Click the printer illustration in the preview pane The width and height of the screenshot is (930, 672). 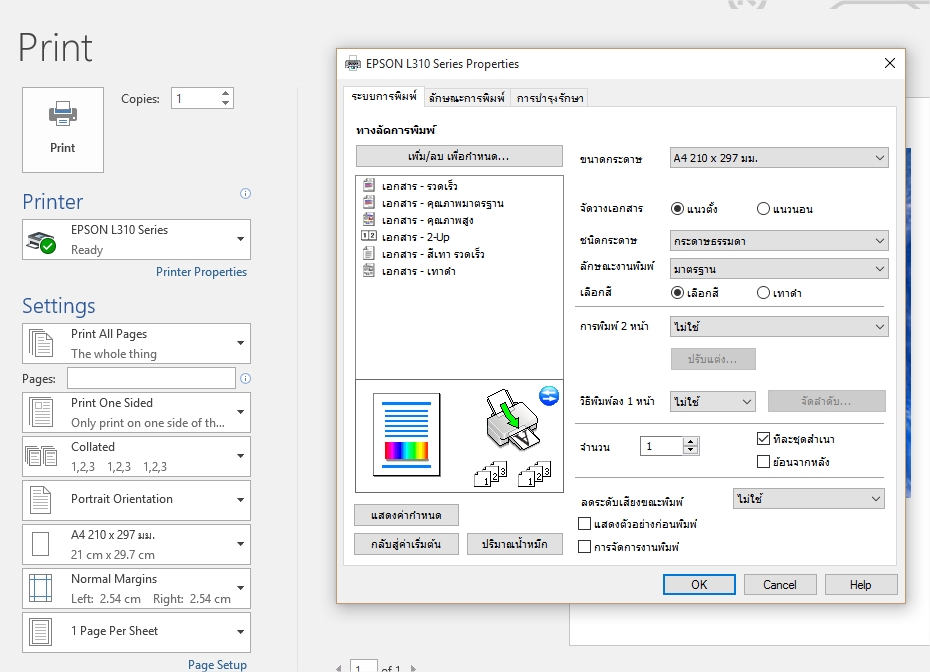[512, 419]
